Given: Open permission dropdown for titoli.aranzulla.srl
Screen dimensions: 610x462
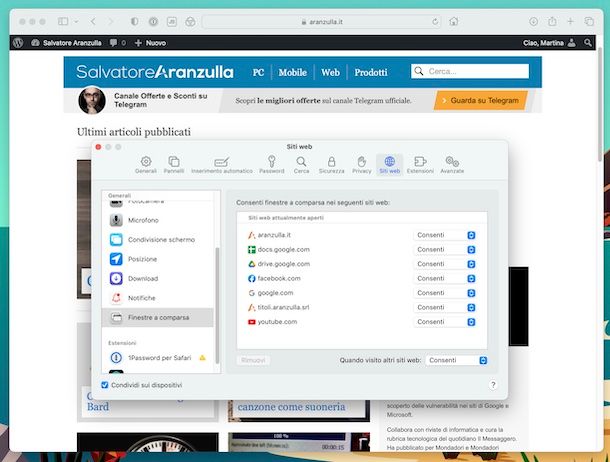Looking at the screenshot, I should pos(444,307).
